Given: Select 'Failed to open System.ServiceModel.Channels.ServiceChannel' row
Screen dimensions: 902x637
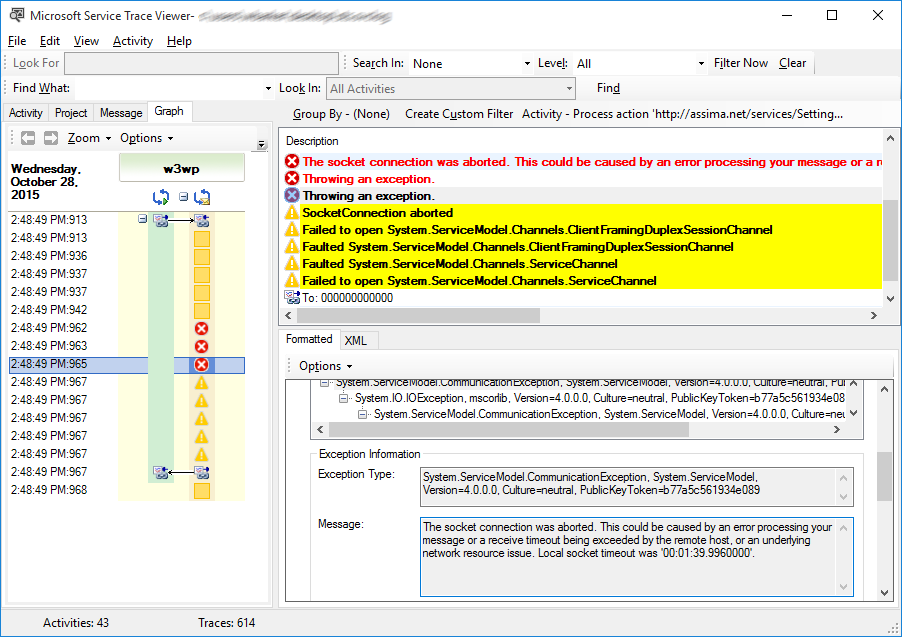Looking at the screenshot, I should (x=583, y=281).
